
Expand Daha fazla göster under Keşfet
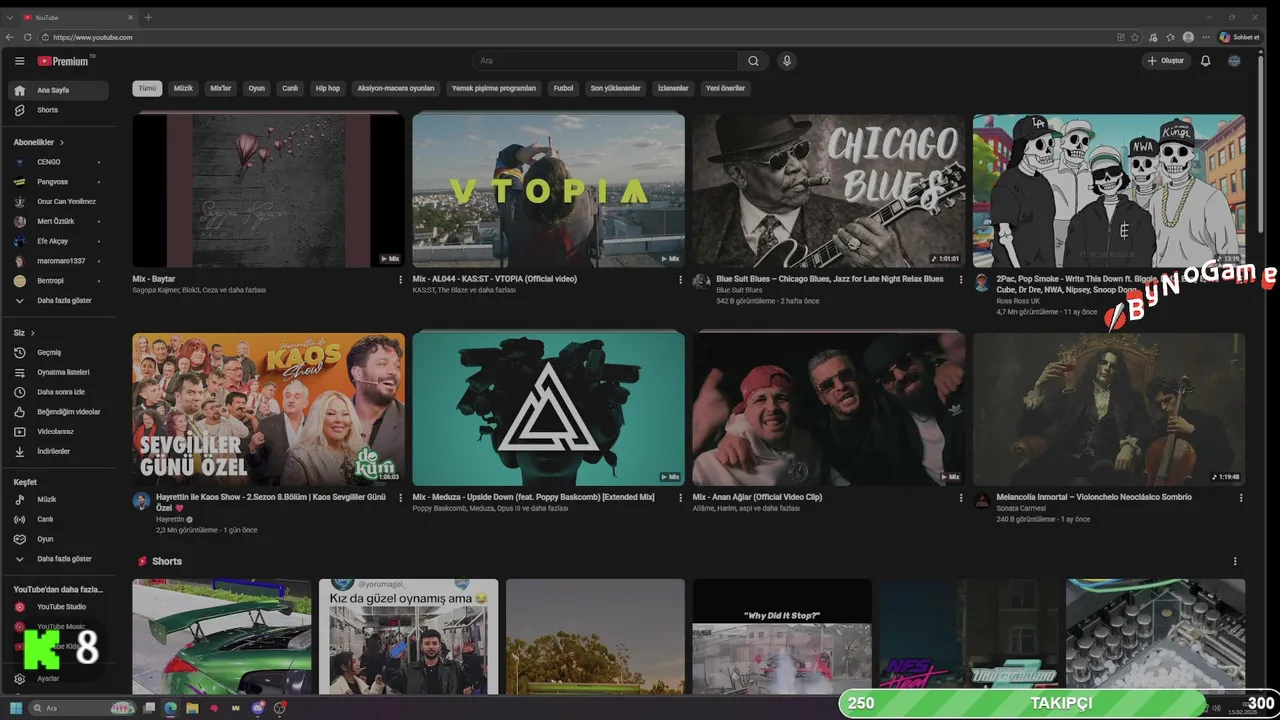click(x=58, y=559)
